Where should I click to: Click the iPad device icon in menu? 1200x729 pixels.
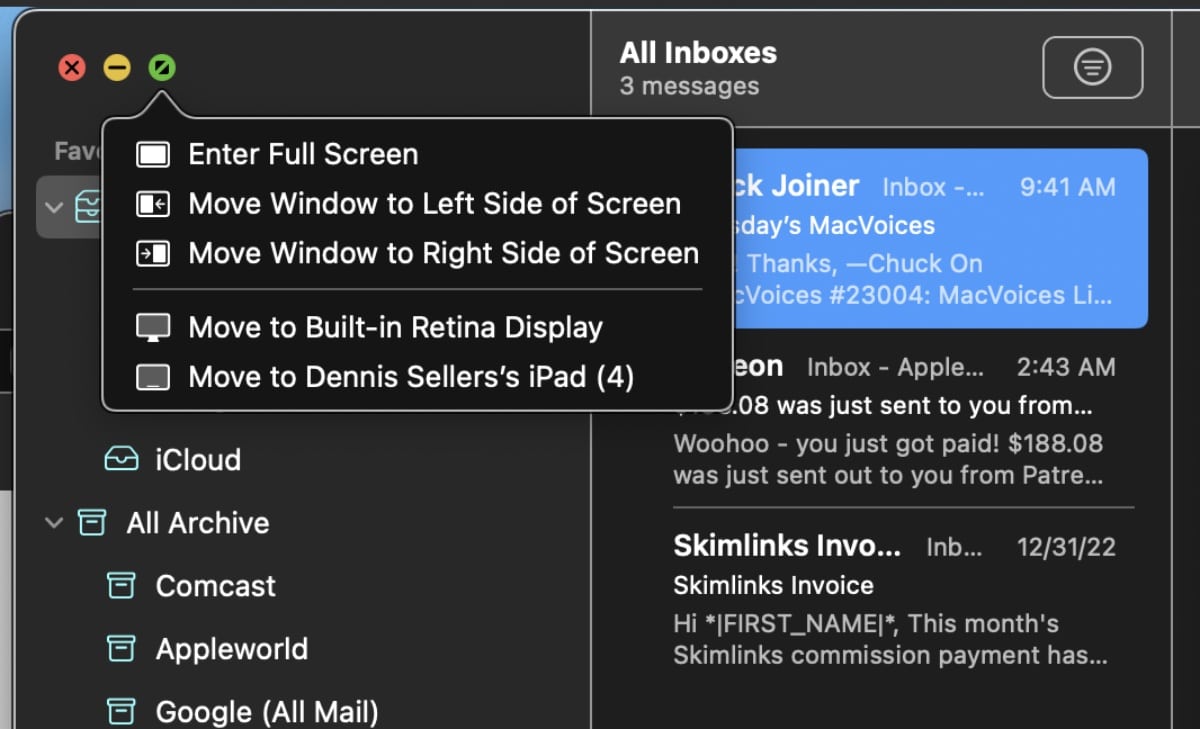[x=154, y=377]
